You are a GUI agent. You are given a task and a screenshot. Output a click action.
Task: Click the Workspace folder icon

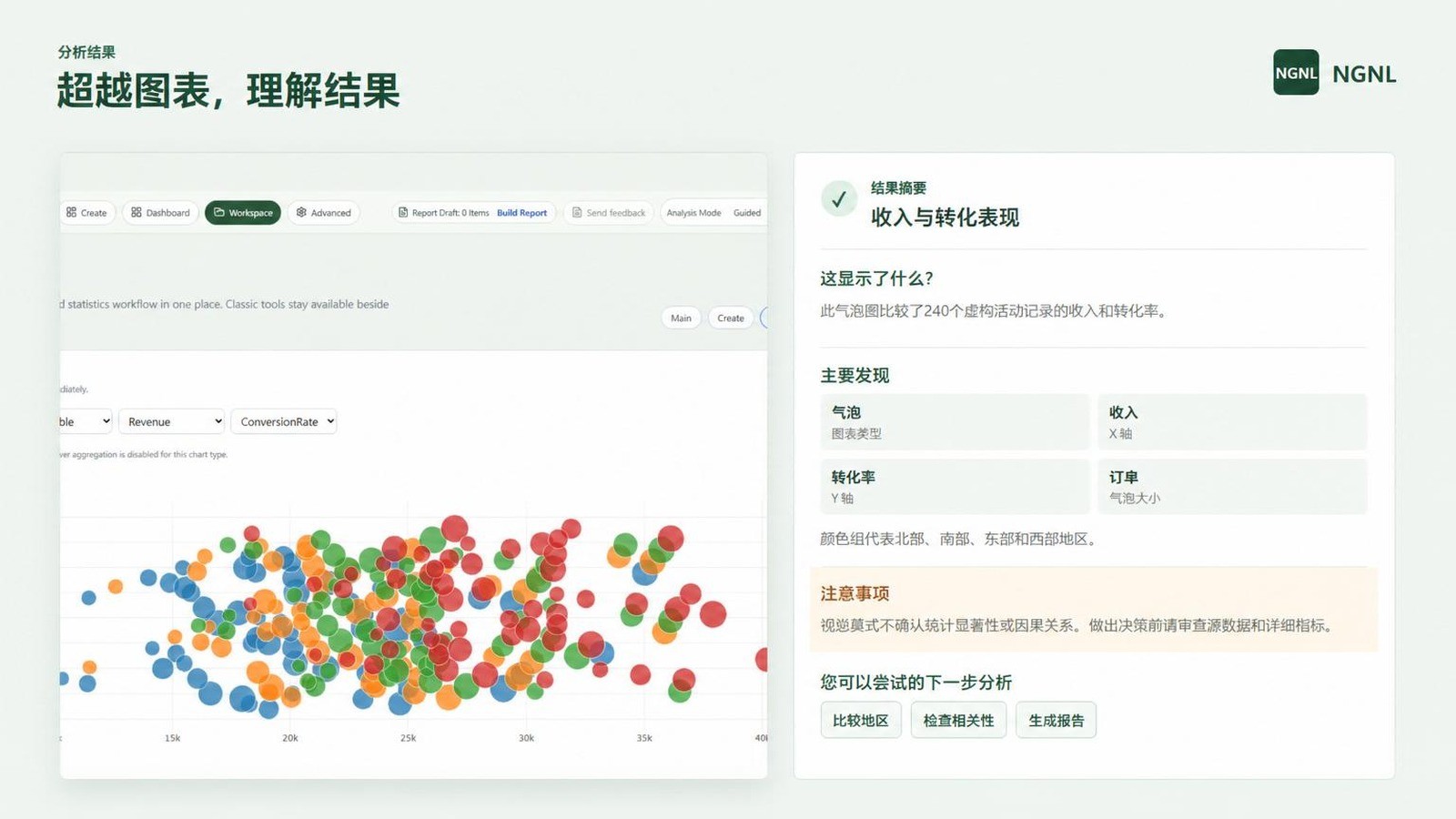[x=219, y=212]
